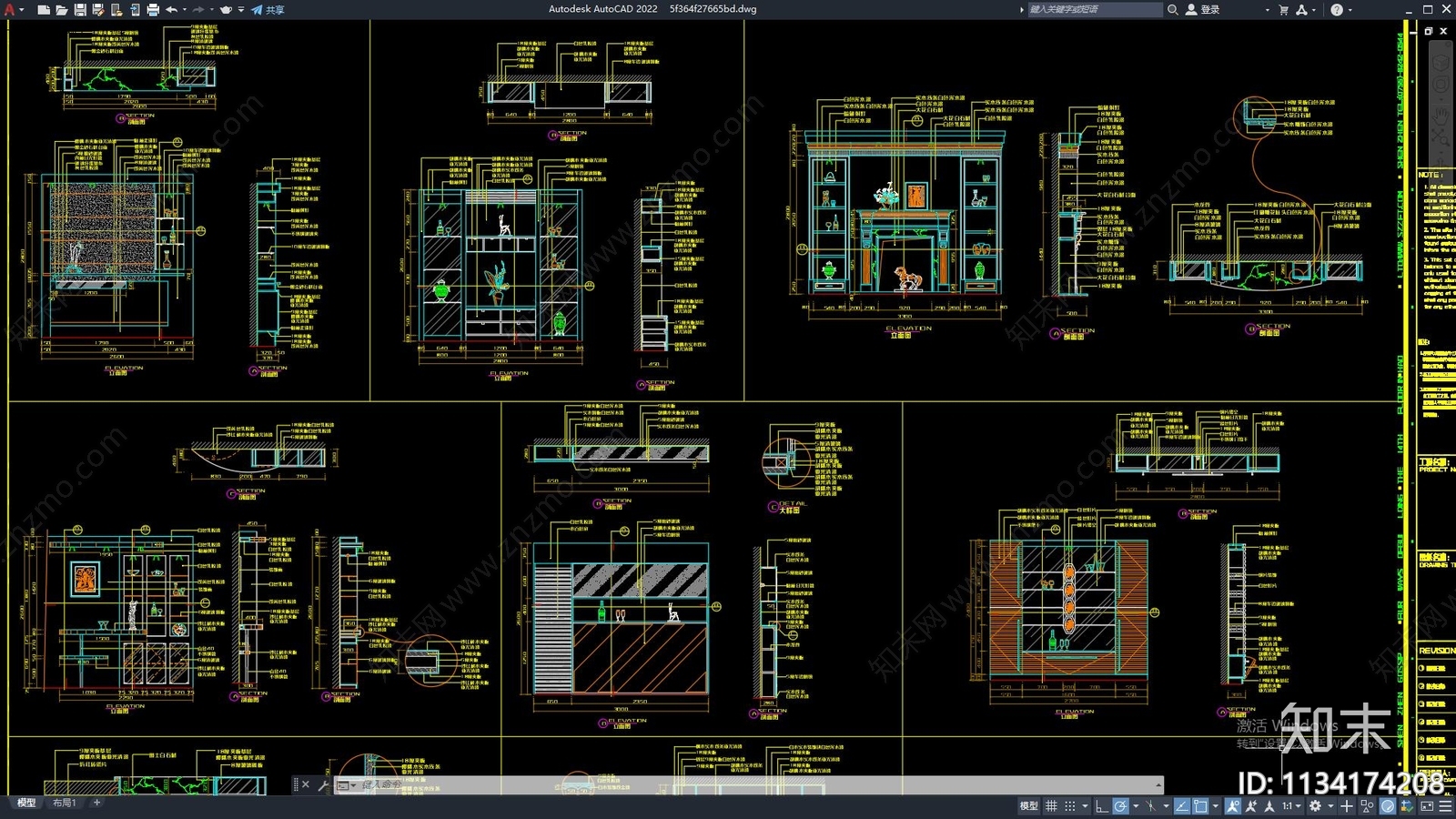Expand the undo history dropdown arrow
Screen dimensions: 1456x819
click(185, 10)
